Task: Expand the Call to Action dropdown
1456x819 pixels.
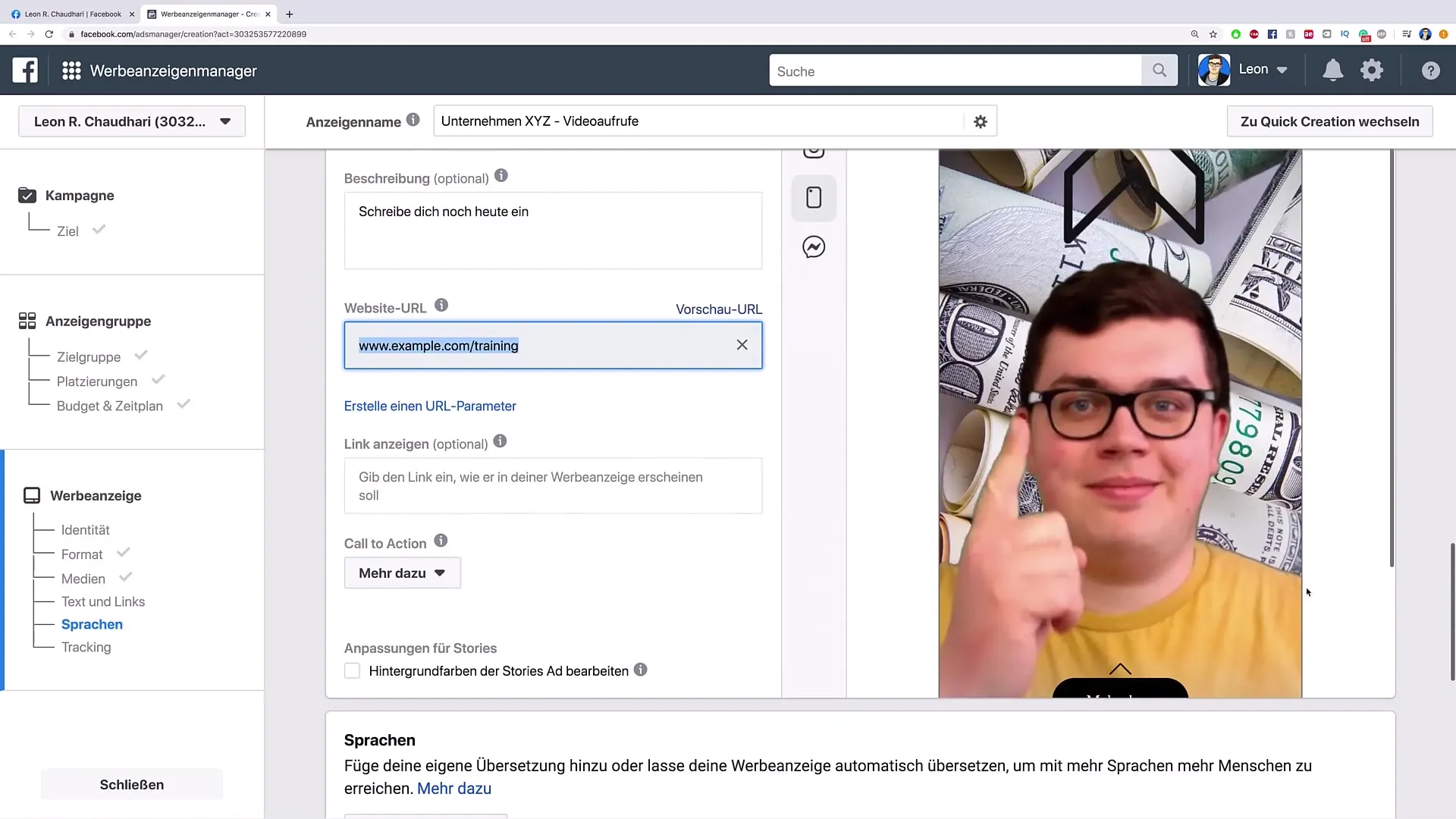Action: click(400, 572)
